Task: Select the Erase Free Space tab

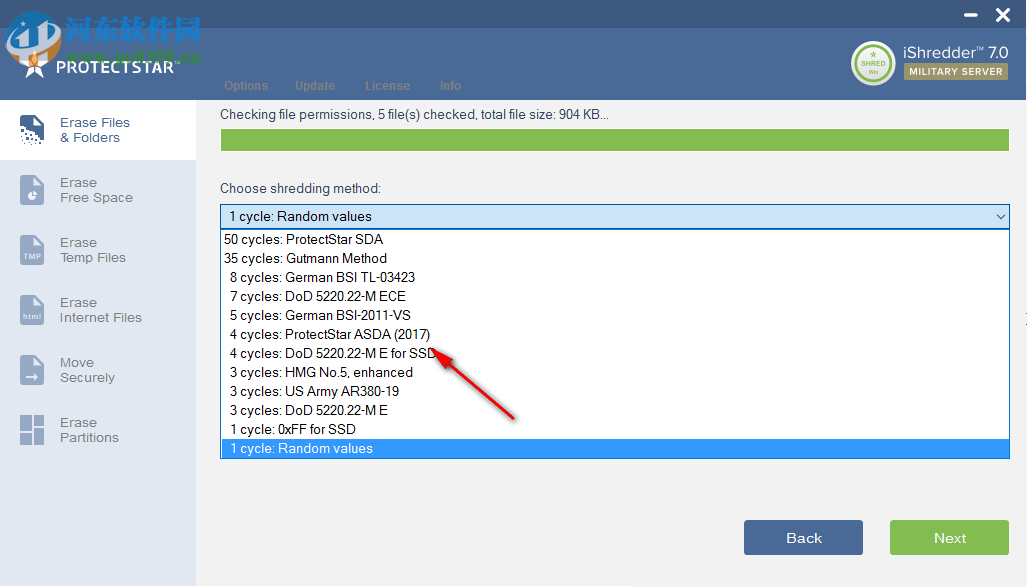Action: click(98, 190)
